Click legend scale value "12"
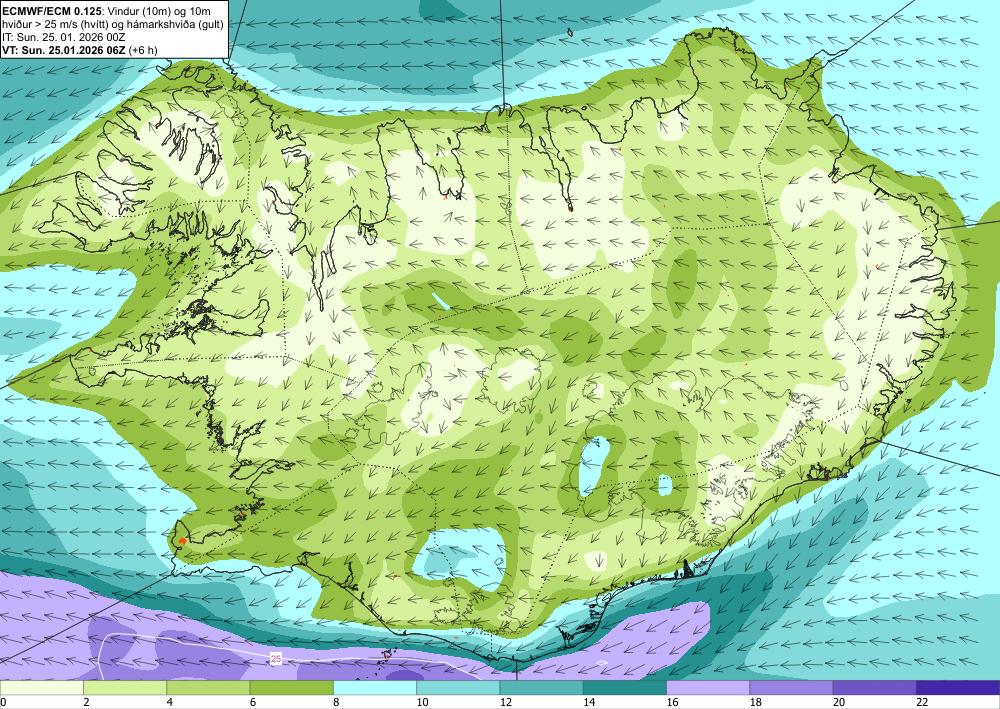Image resolution: width=1000 pixels, height=709 pixels. coord(505,702)
